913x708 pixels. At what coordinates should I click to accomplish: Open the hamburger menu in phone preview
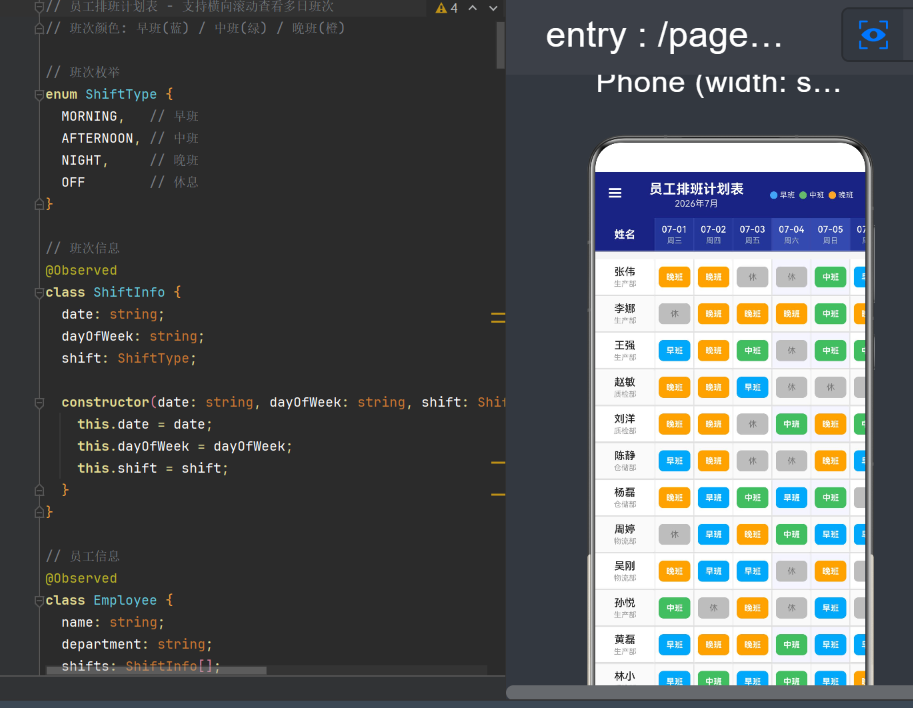click(x=615, y=193)
